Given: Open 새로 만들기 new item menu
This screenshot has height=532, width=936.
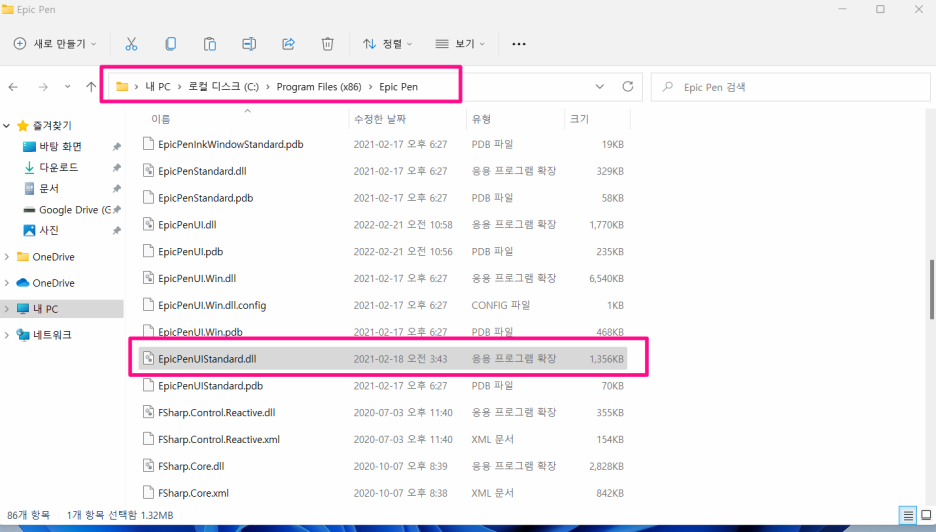Looking at the screenshot, I should (54, 44).
